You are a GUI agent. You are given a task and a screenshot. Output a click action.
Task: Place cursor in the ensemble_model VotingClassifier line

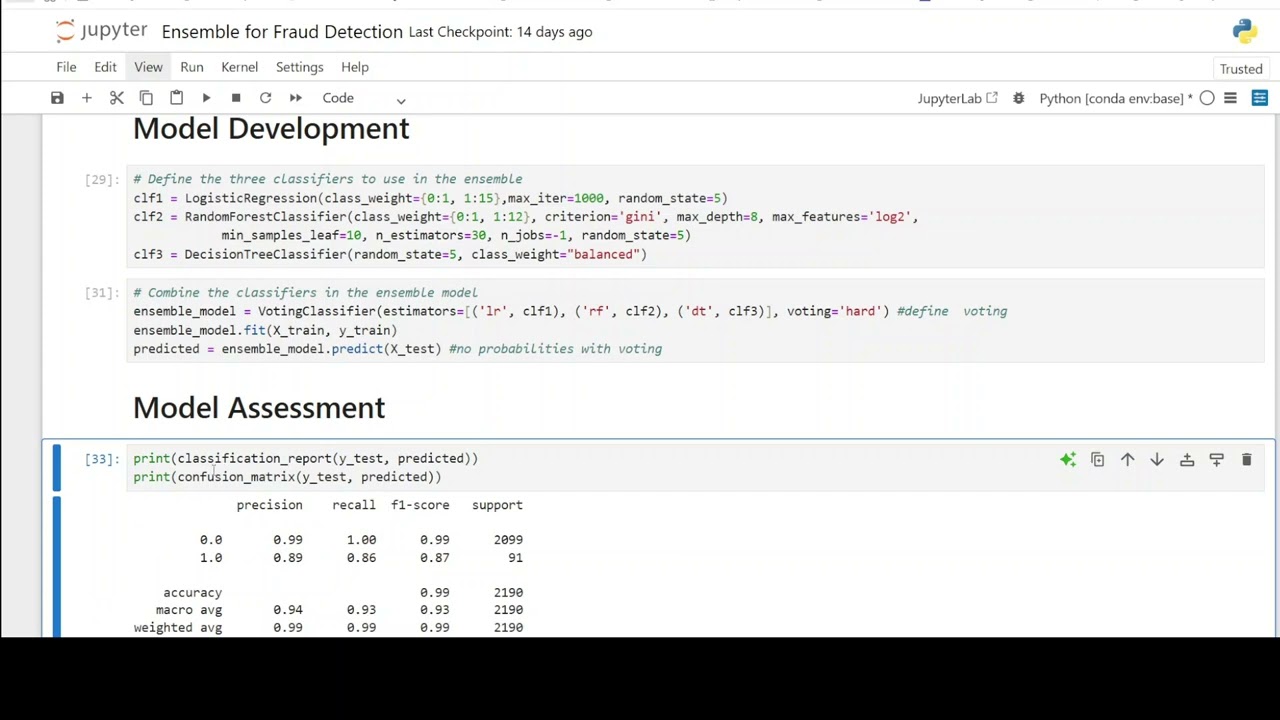570,312
